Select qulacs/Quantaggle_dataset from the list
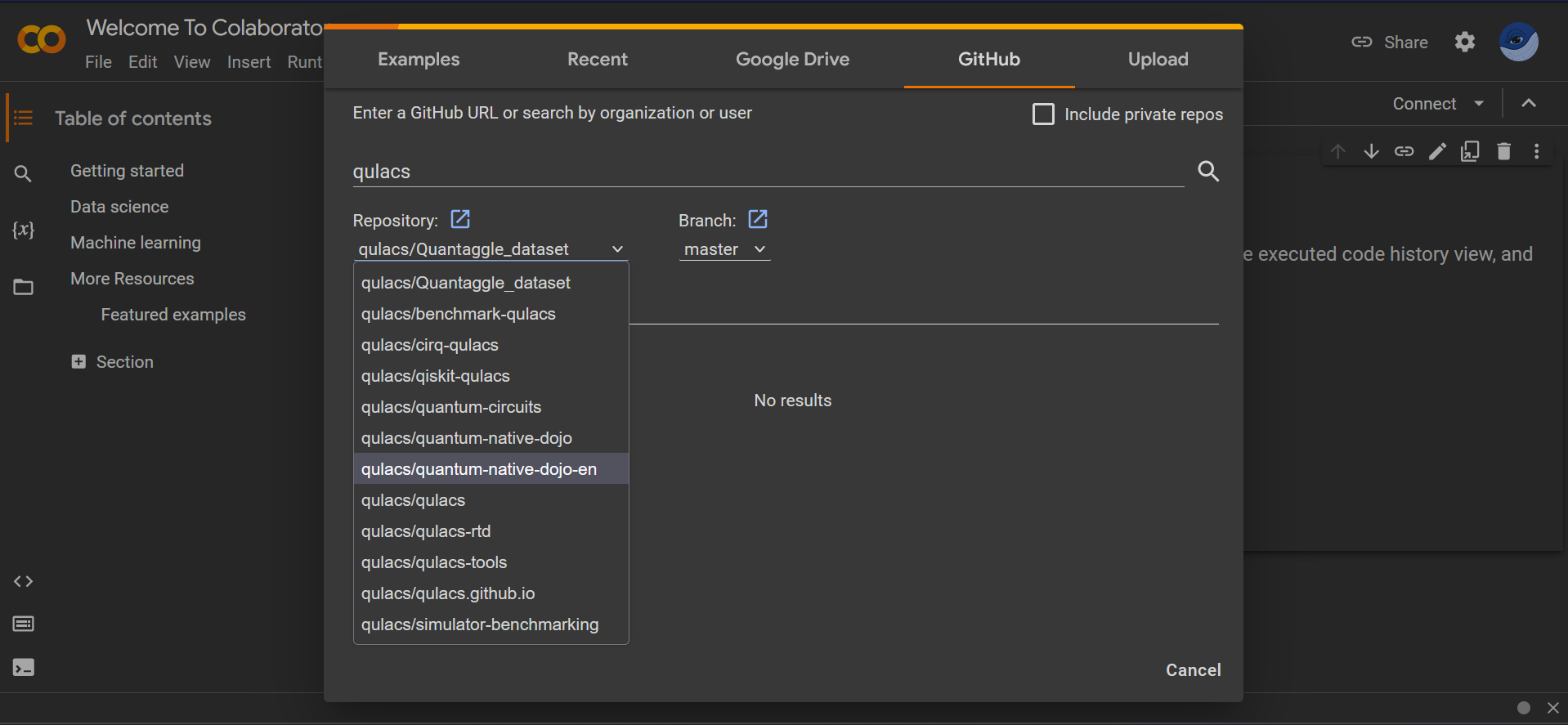 491,283
